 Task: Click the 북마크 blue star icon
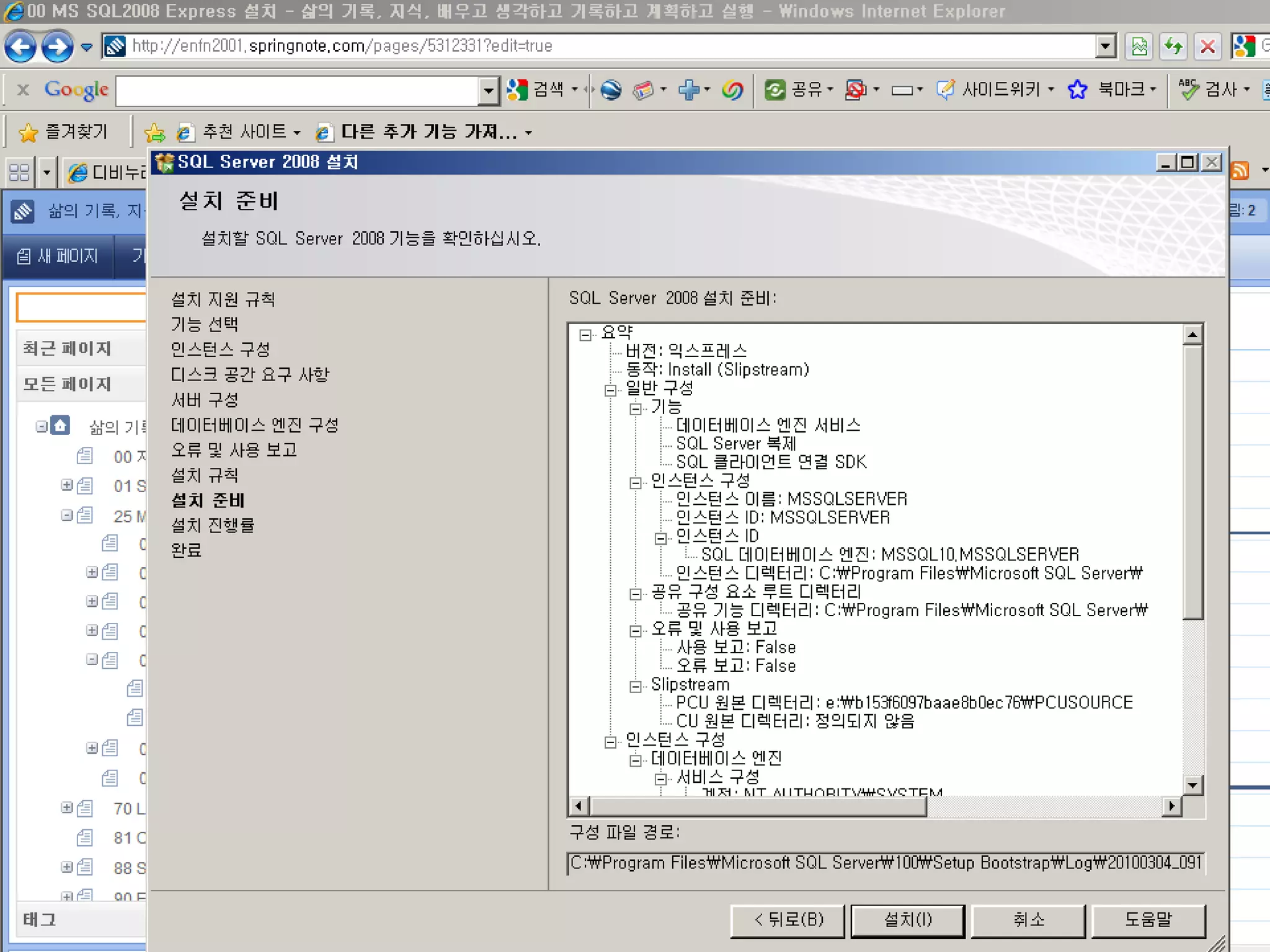[x=1077, y=90]
